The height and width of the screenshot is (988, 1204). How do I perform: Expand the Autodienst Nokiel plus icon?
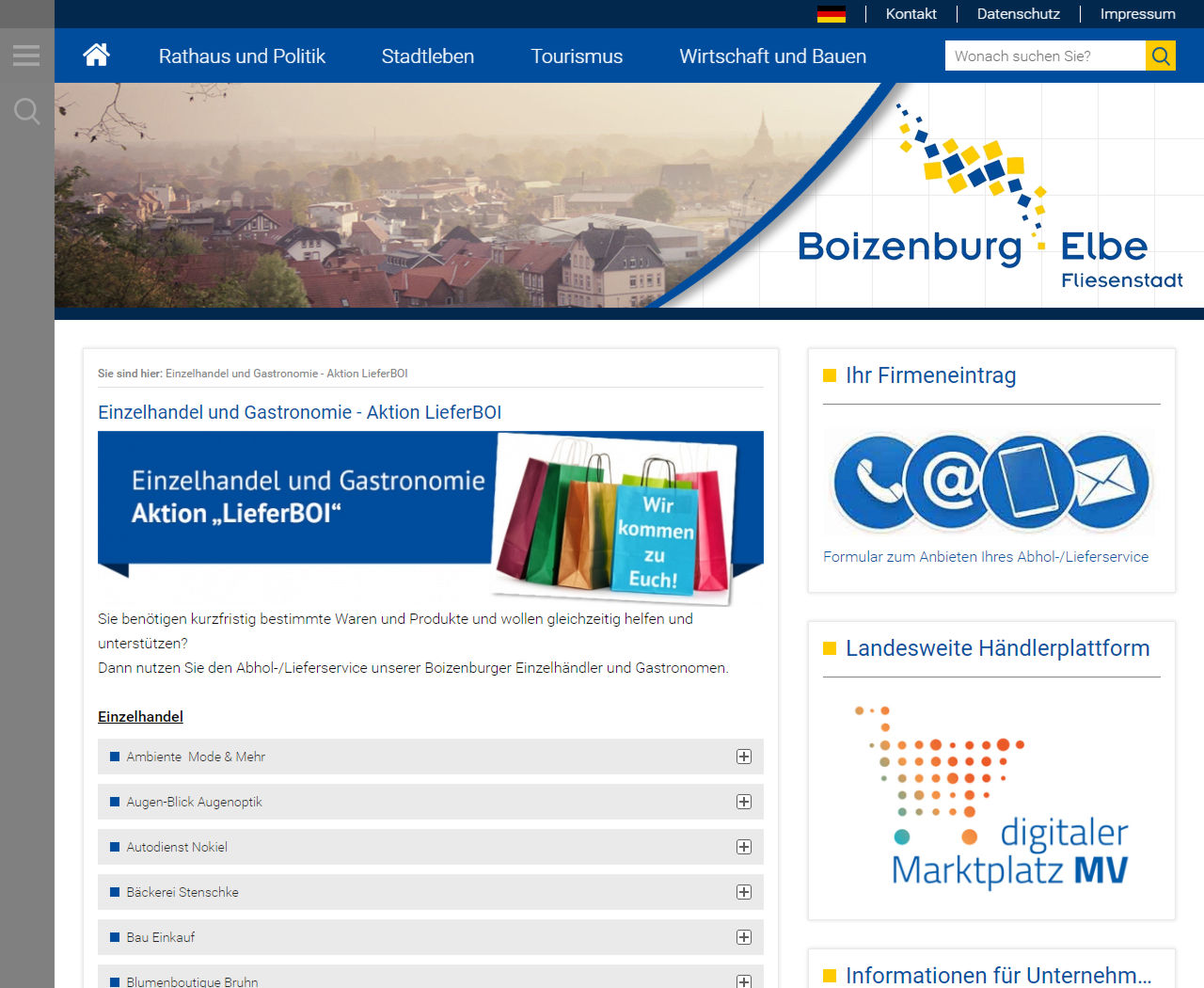coord(744,847)
